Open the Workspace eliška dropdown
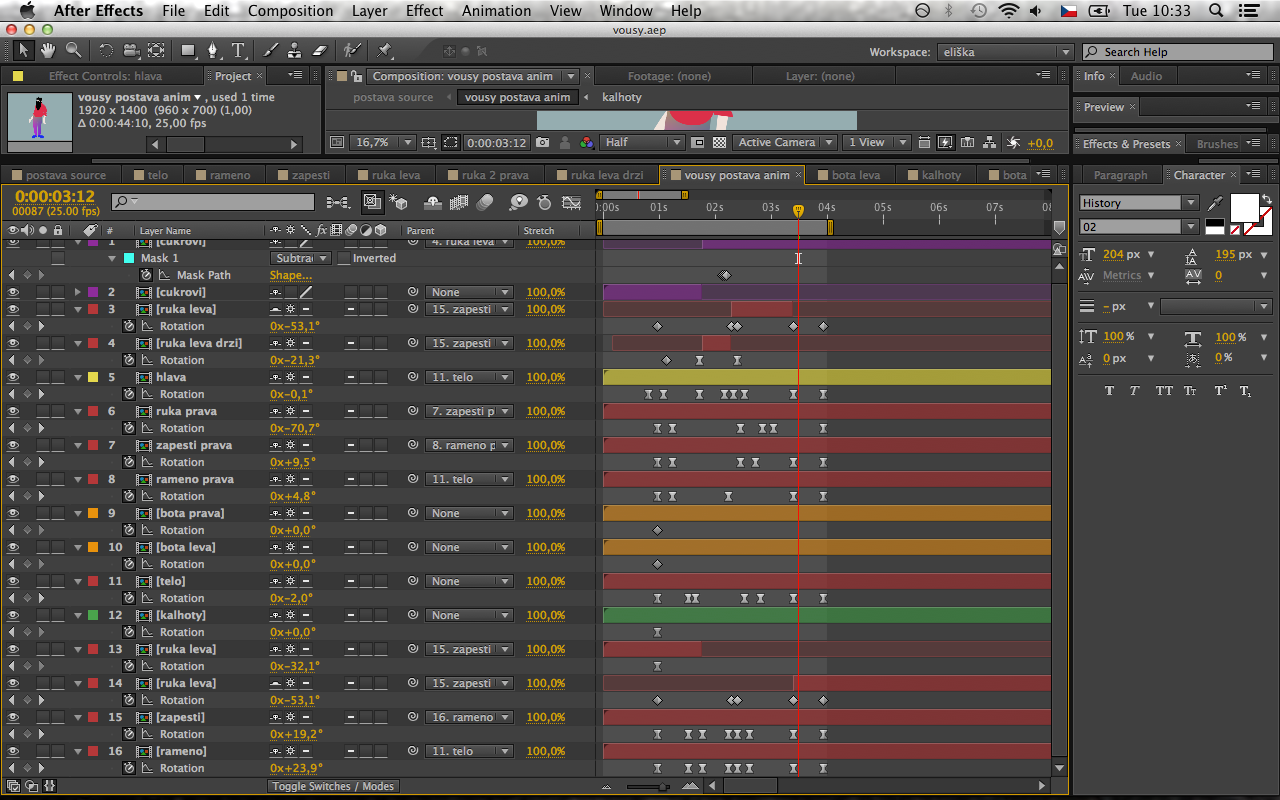The height and width of the screenshot is (800, 1280). [1004, 52]
